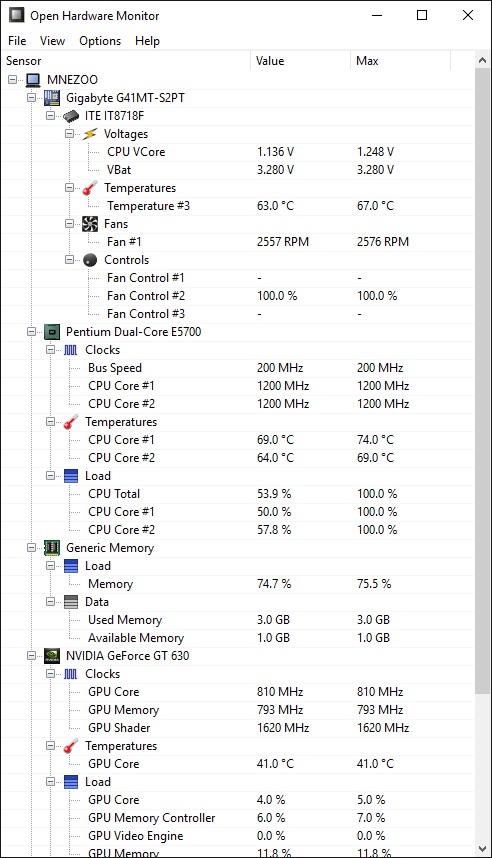492x858 pixels.
Task: Click the Fans fan icon
Action: pos(90,224)
